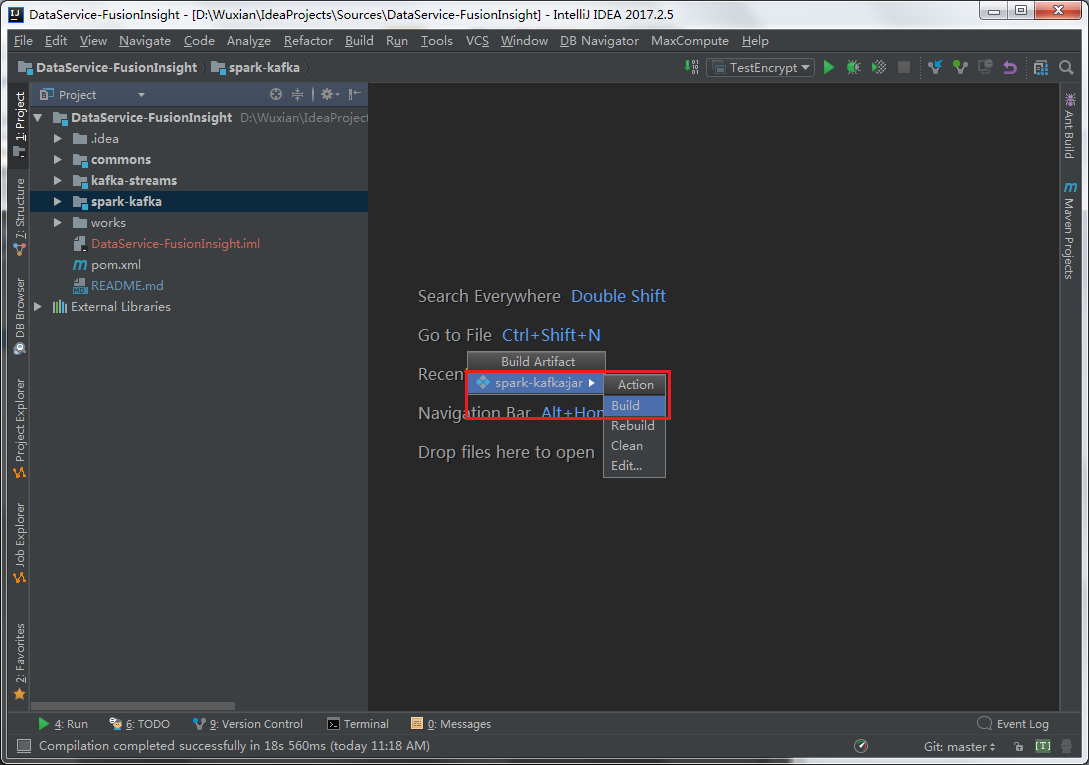This screenshot has width=1089, height=765.
Task: Click the purple Revert arrow icon
Action: pos(1010,67)
